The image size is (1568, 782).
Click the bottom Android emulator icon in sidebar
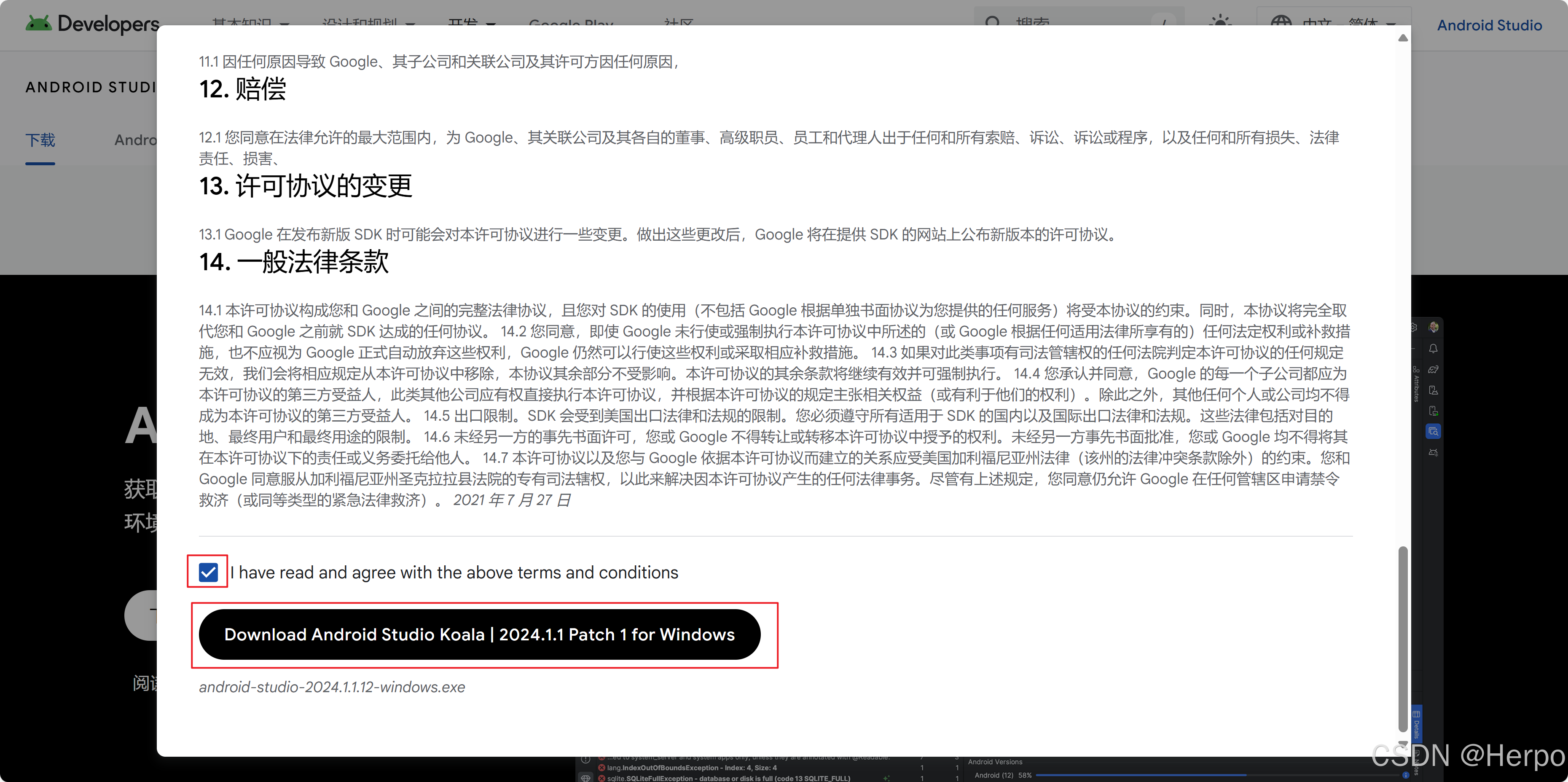(1434, 453)
